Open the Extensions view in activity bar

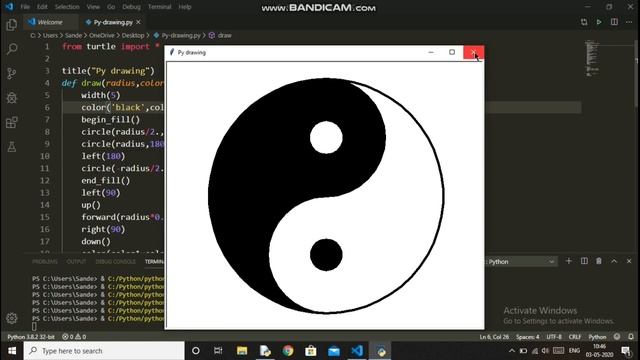click(11, 122)
